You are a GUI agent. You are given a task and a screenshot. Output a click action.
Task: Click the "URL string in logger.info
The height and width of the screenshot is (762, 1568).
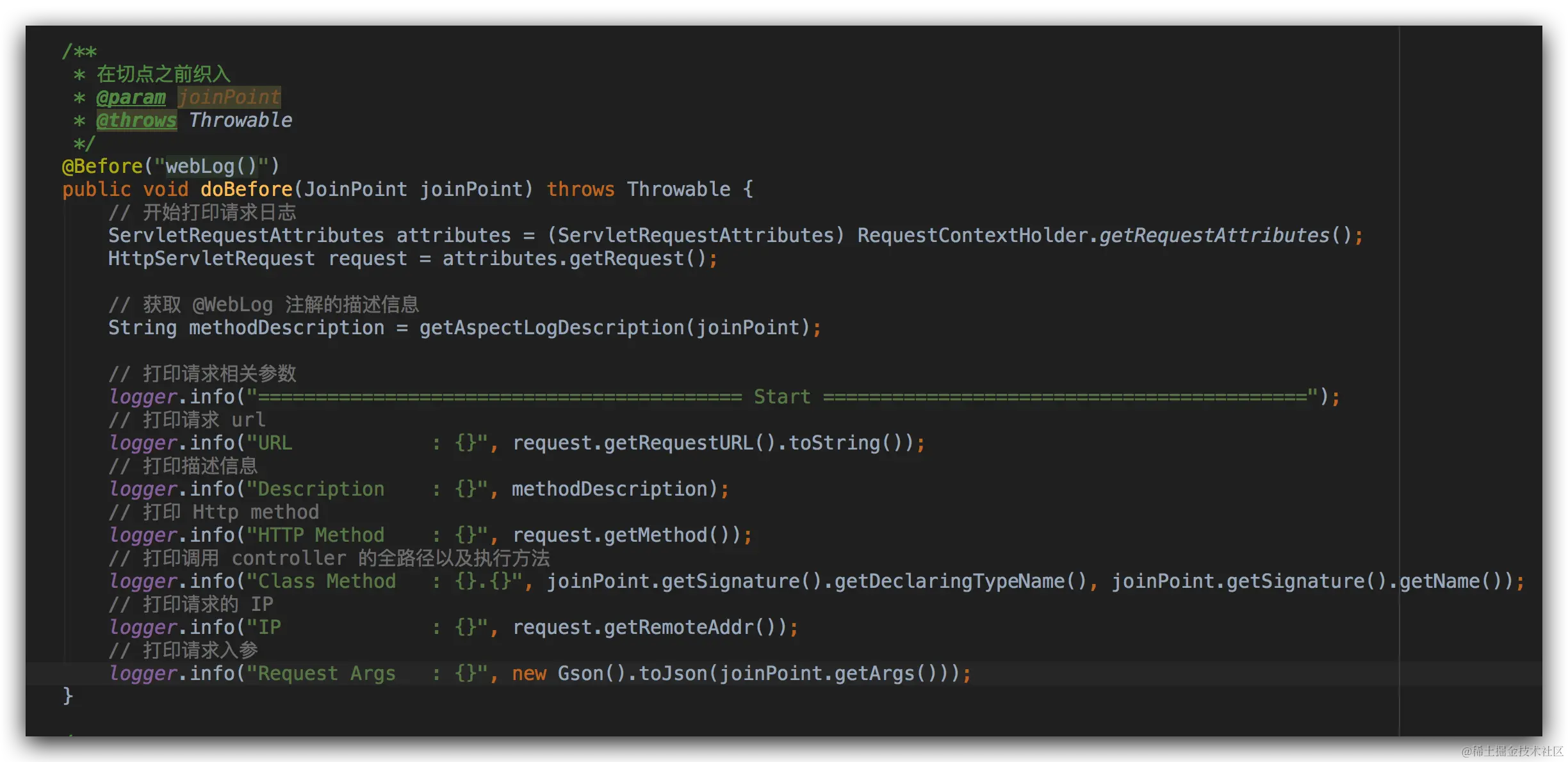[x=269, y=443]
